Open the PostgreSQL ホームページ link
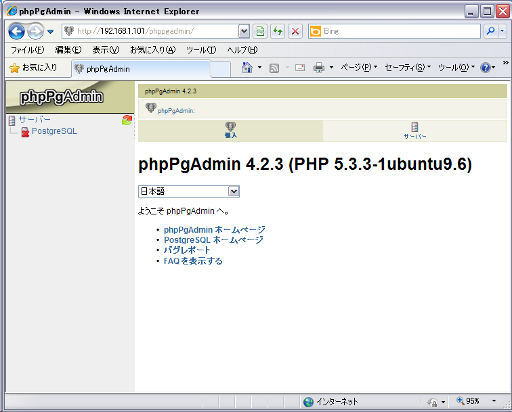This screenshot has width=512, height=412. pos(214,240)
